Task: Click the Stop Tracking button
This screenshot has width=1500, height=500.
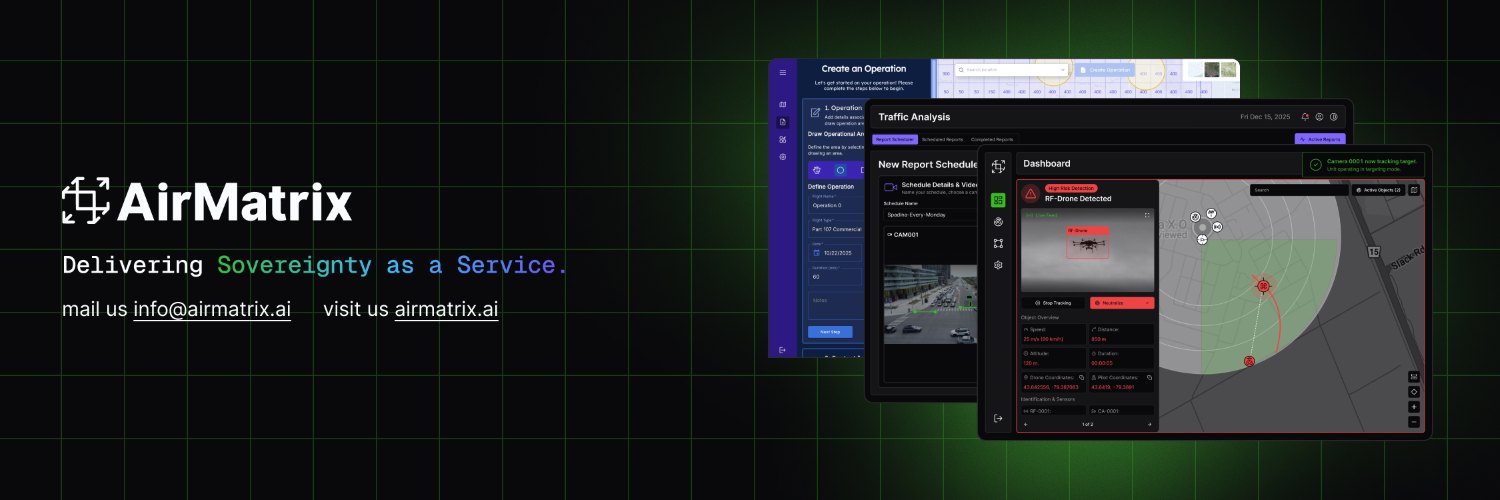Action: (1053, 303)
